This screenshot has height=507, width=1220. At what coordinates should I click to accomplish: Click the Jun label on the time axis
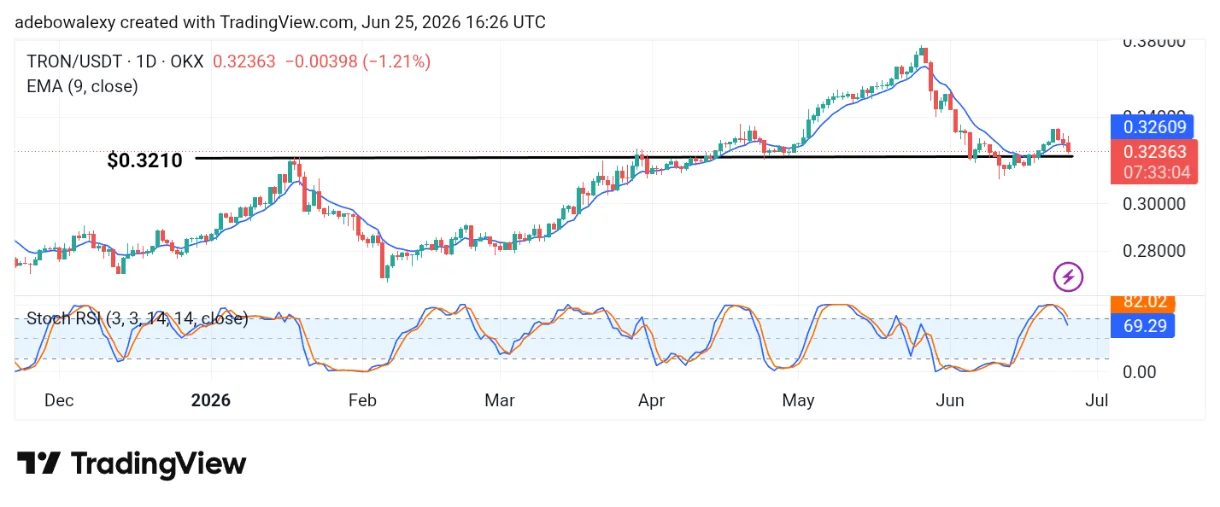pos(952,400)
